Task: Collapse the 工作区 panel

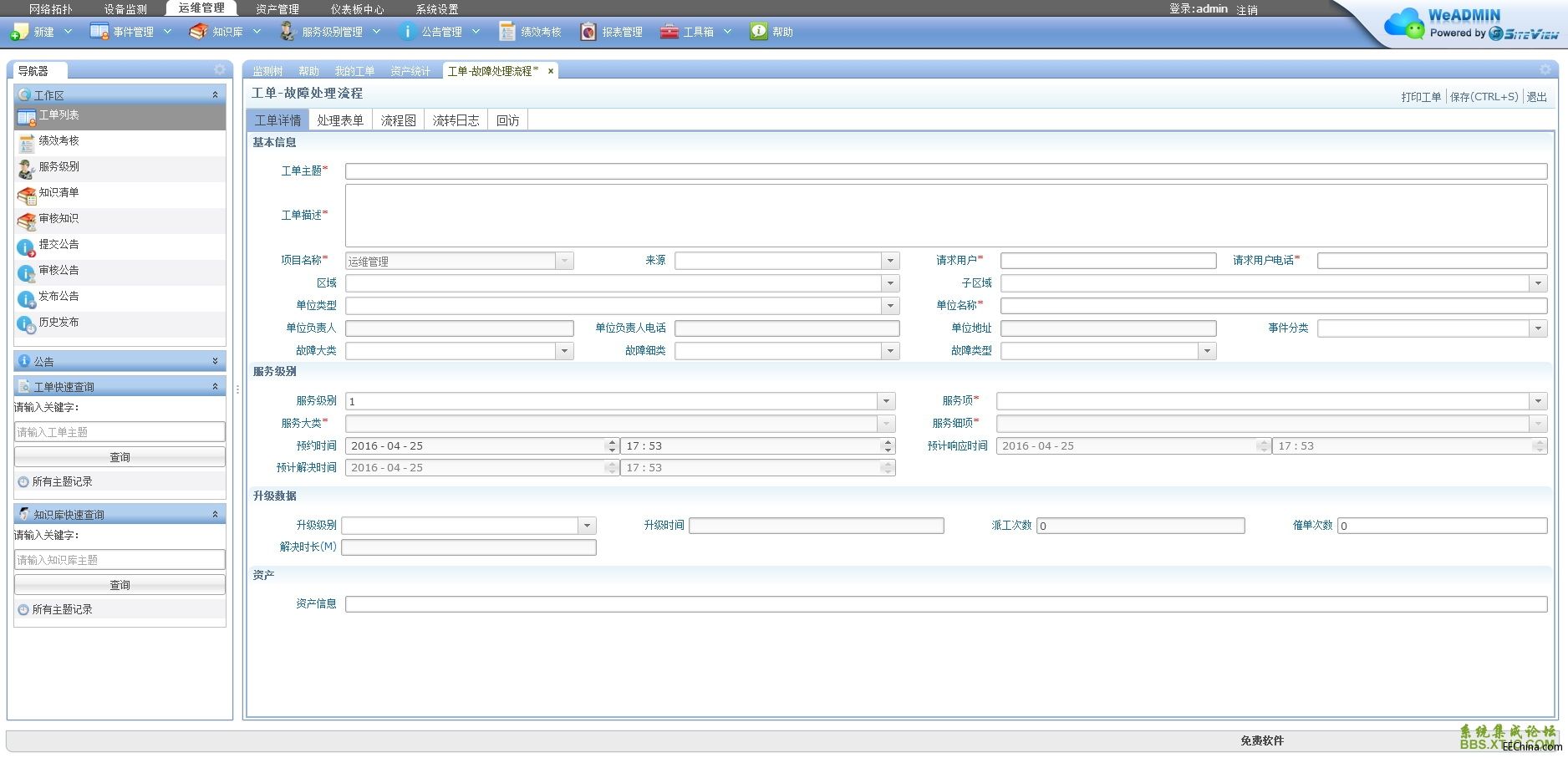Action: 215,95
